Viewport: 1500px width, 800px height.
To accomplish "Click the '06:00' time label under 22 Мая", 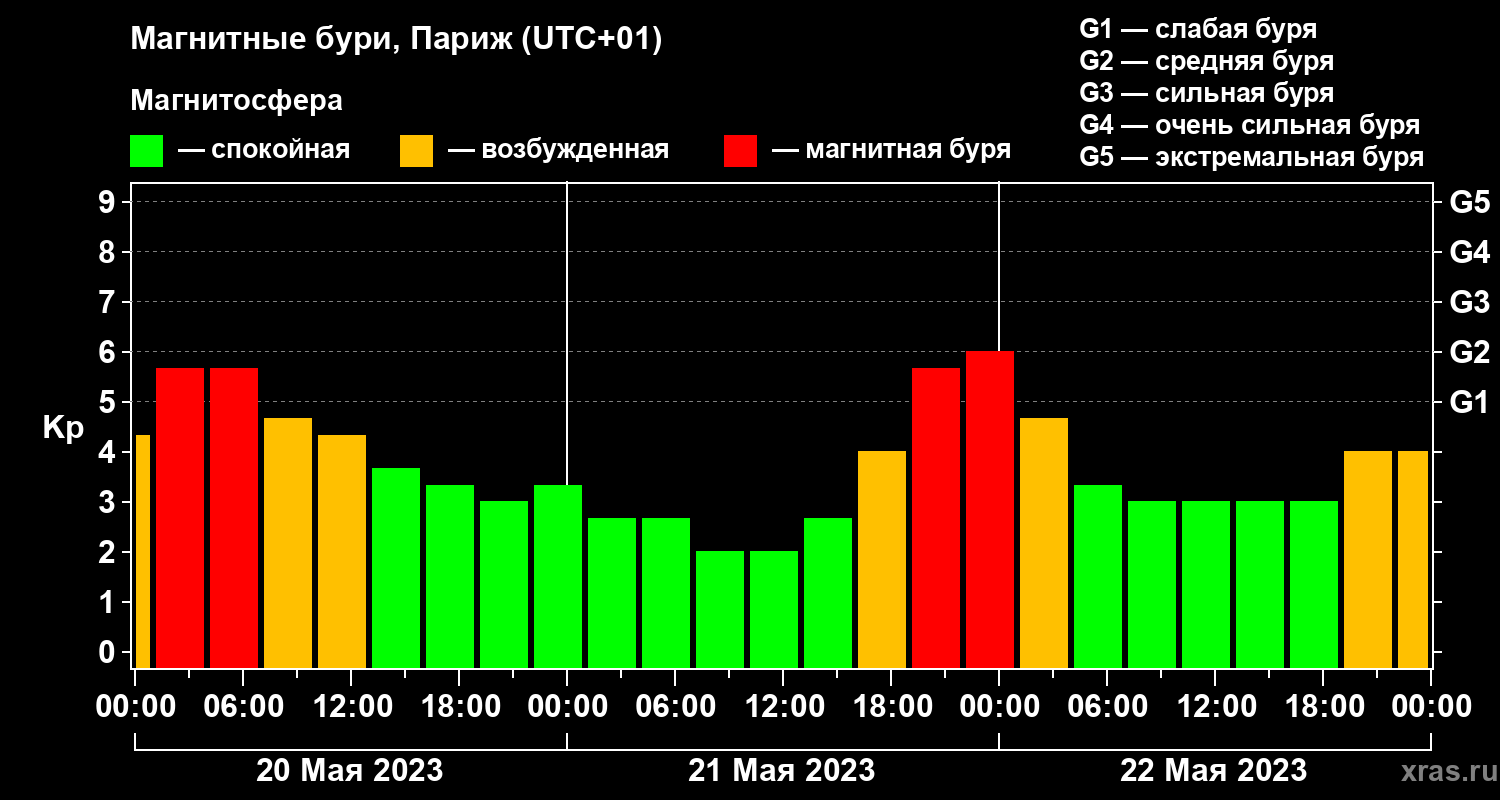I will (x=1106, y=707).
